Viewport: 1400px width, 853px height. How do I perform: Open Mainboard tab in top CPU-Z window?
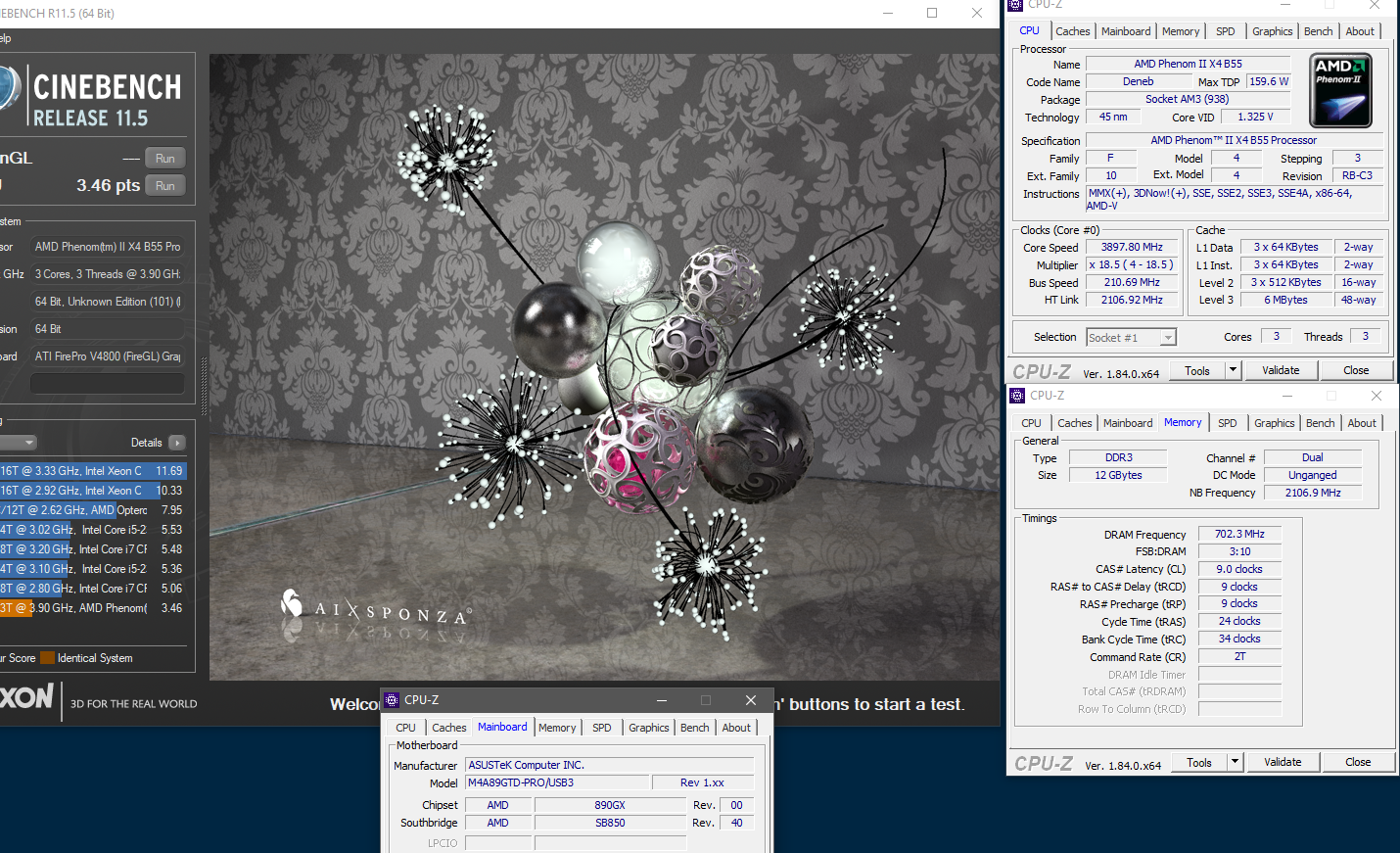1126,31
